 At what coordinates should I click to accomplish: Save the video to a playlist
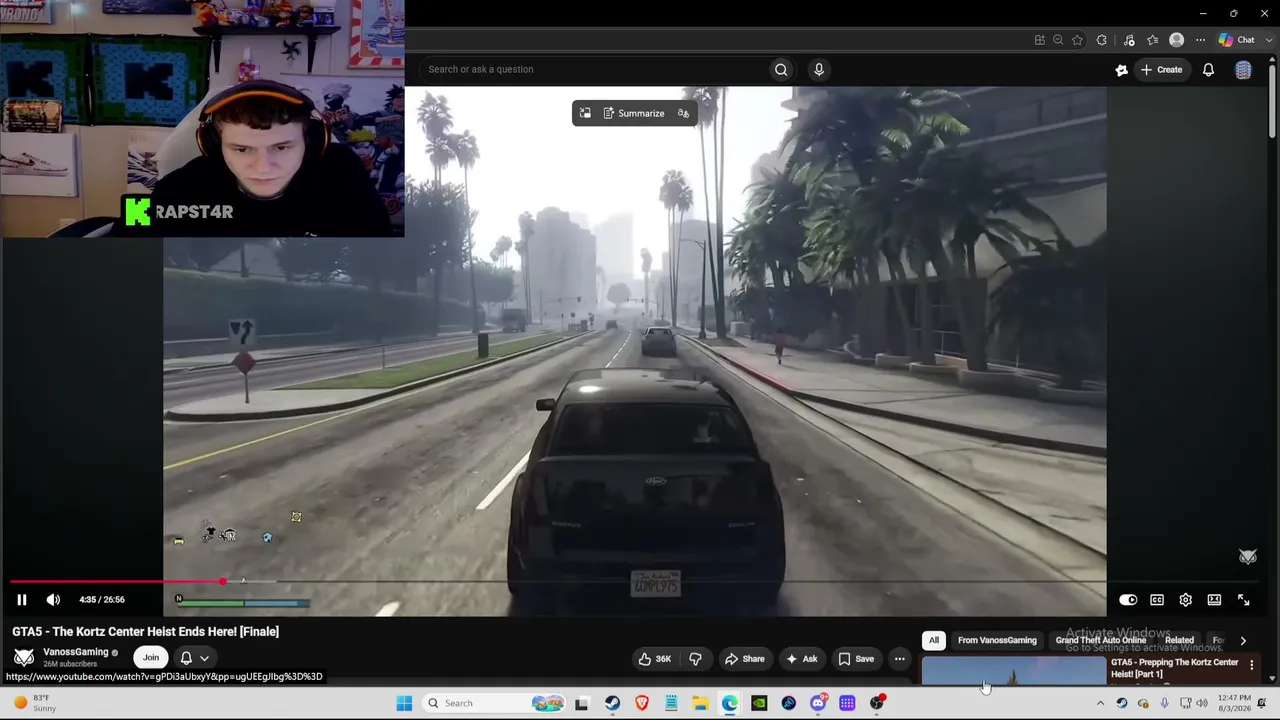[856, 659]
